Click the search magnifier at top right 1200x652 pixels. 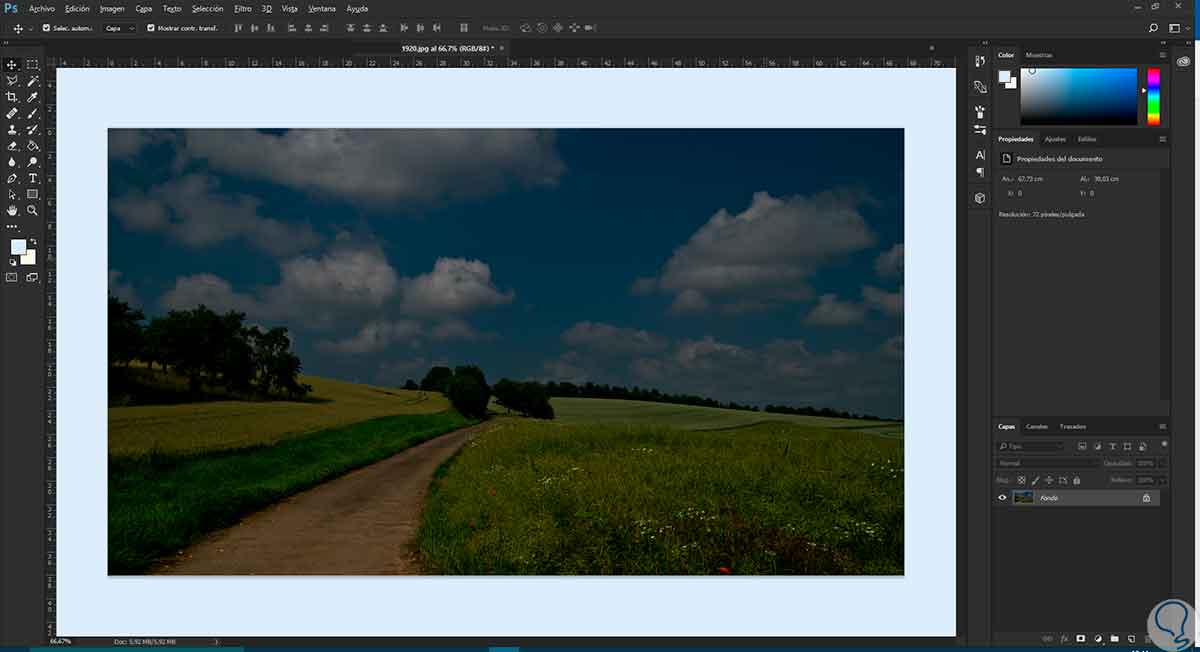[1153, 28]
